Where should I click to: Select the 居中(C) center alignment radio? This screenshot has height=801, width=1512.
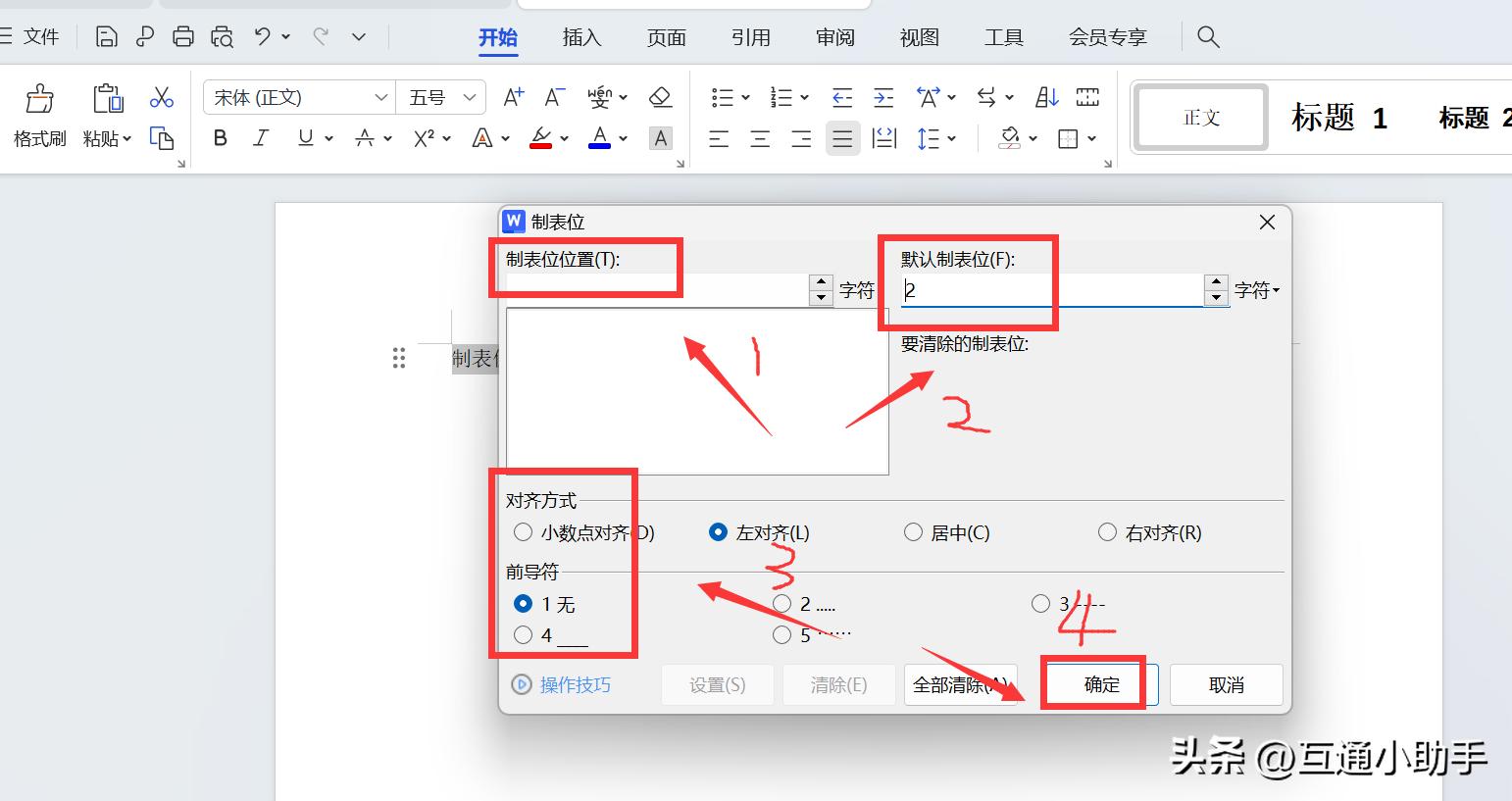click(913, 532)
